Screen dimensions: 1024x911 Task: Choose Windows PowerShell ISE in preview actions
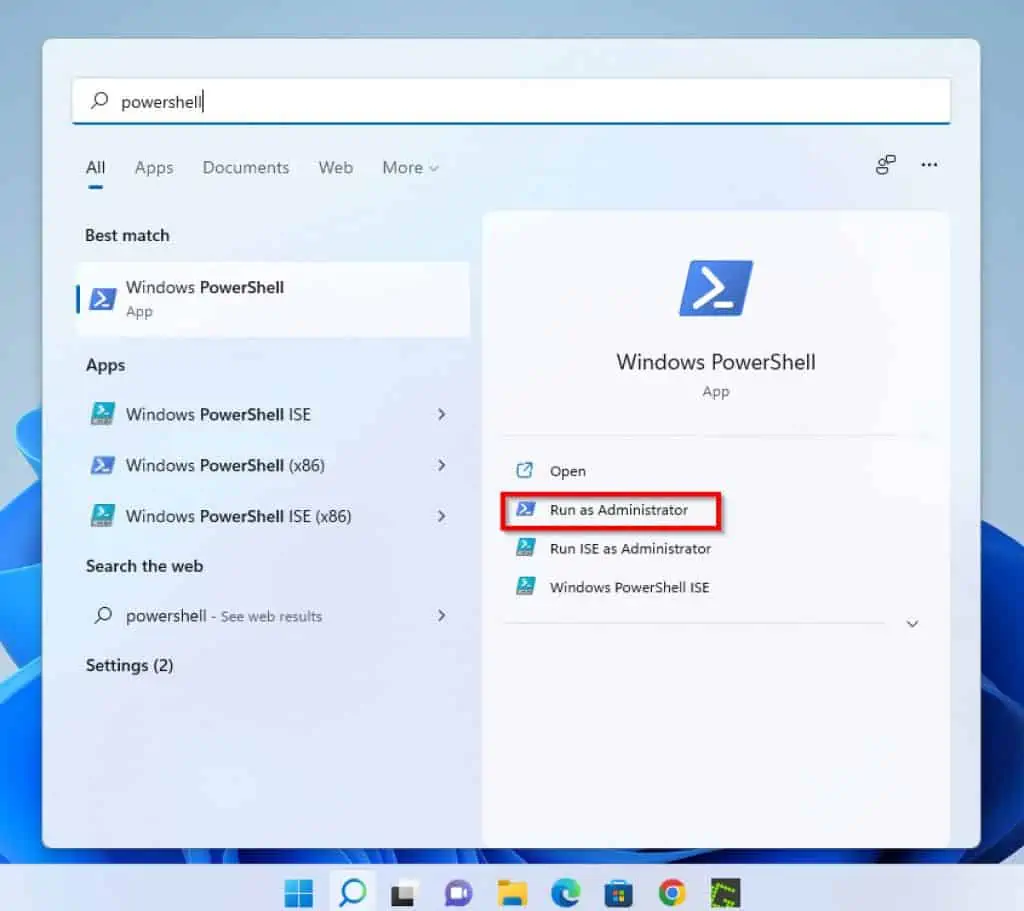coord(629,587)
